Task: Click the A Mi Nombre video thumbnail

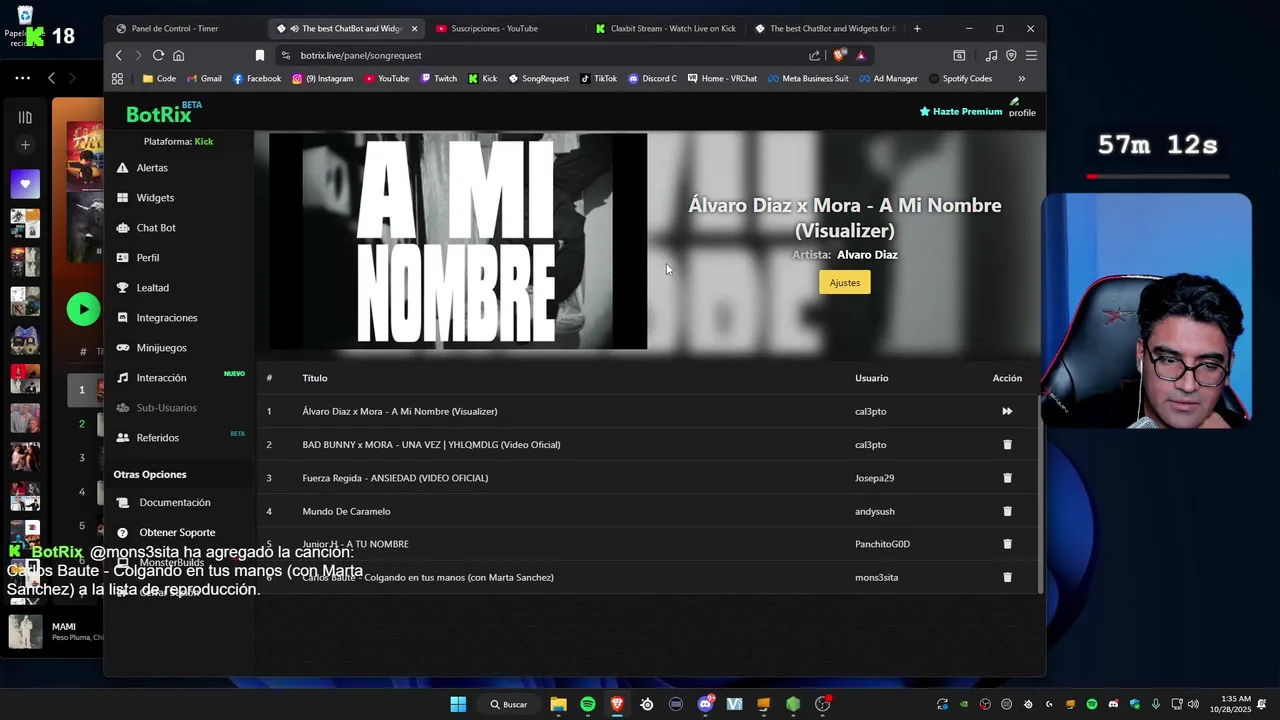Action: (x=458, y=241)
